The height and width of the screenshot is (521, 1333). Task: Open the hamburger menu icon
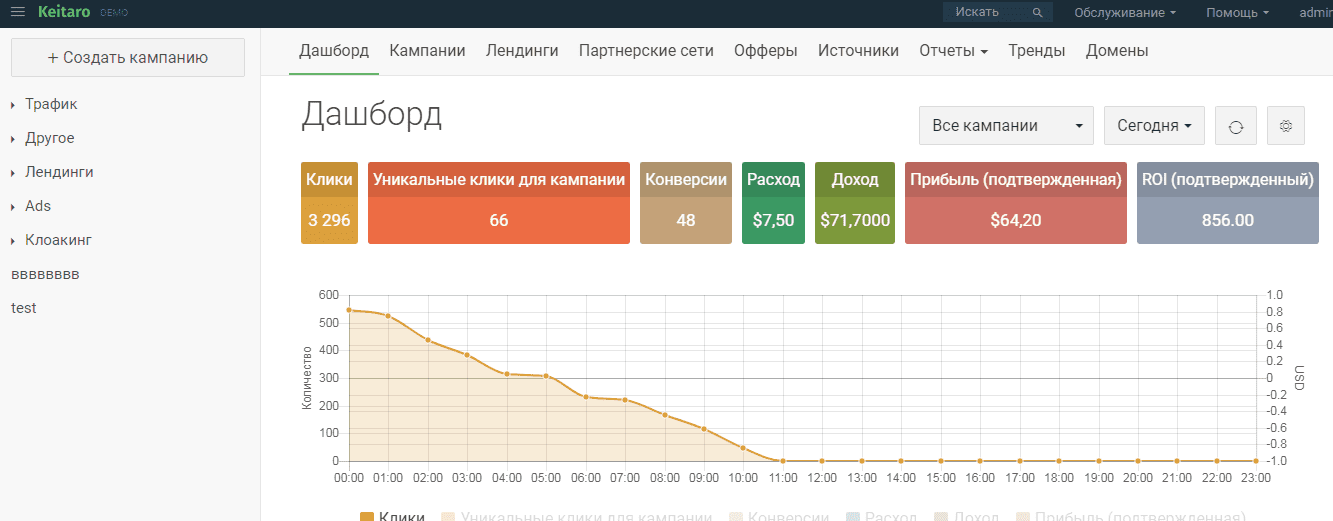tap(18, 12)
